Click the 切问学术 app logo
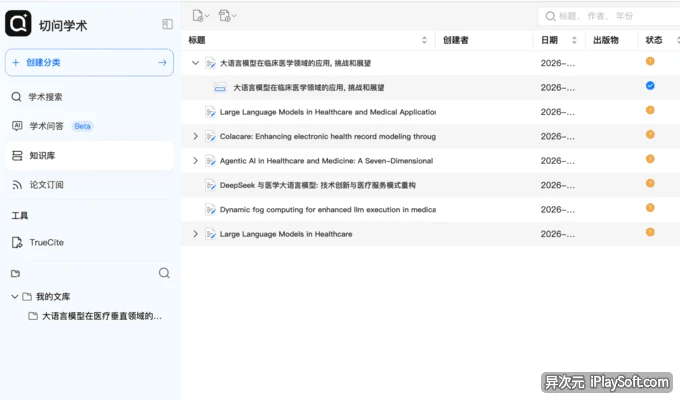Screen dimensions: 680x400 pos(18,23)
